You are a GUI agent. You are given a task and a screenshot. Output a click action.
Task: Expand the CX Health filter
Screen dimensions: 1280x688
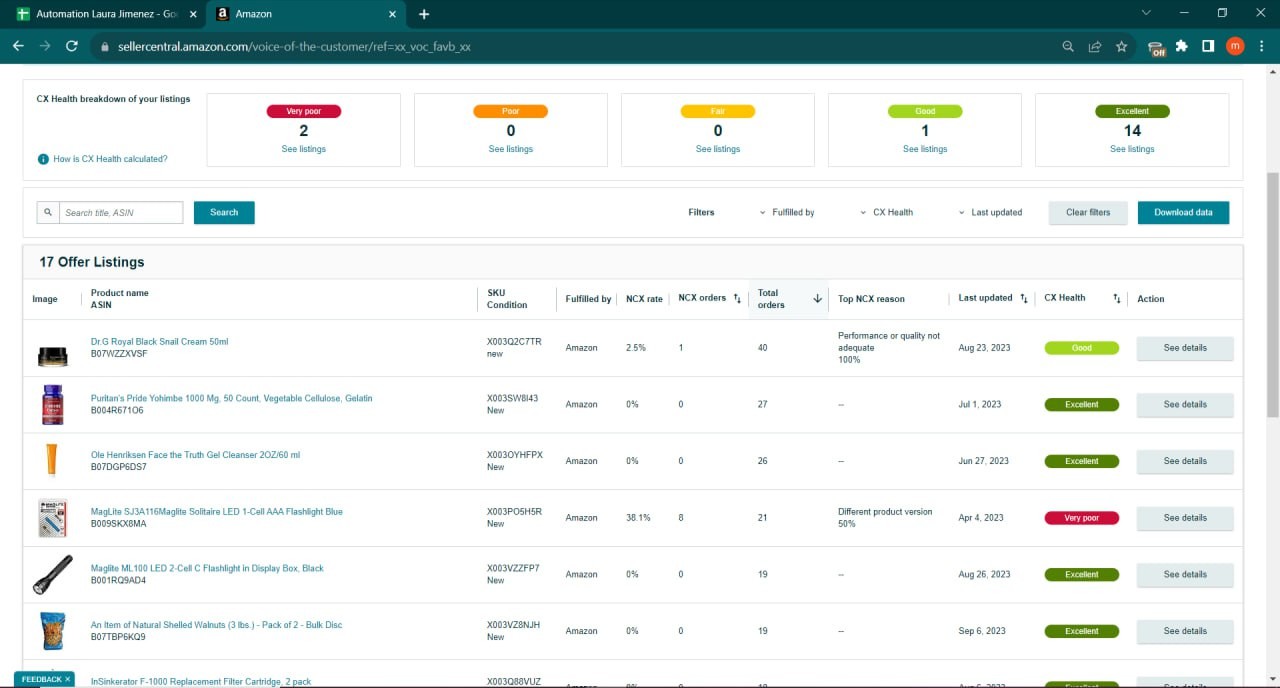[x=886, y=212]
